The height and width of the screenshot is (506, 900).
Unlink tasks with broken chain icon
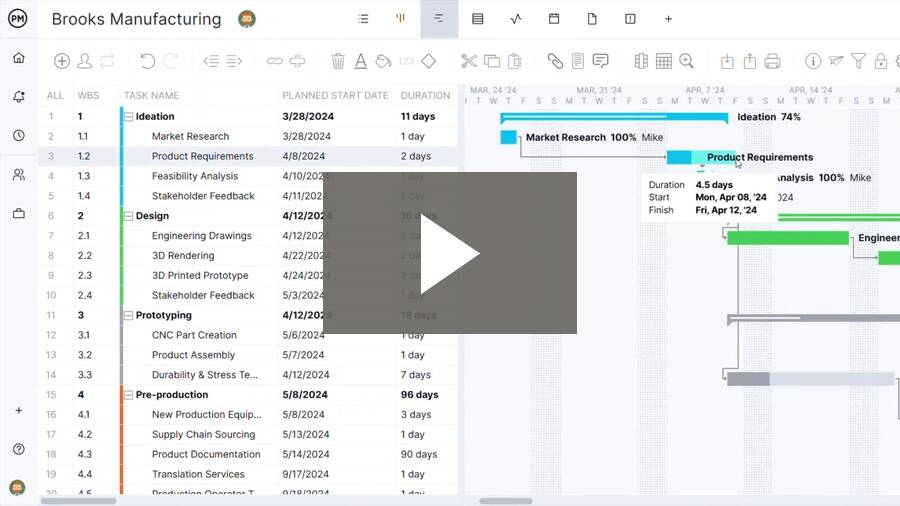click(x=297, y=61)
